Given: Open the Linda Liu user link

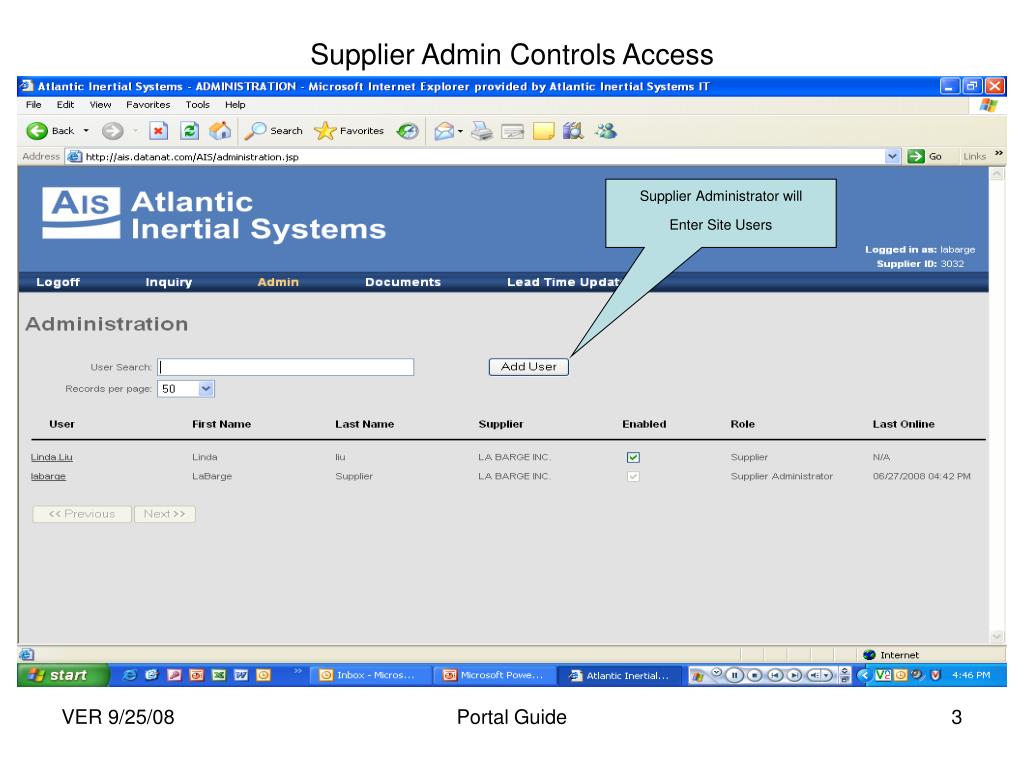Looking at the screenshot, I should click(52, 457).
